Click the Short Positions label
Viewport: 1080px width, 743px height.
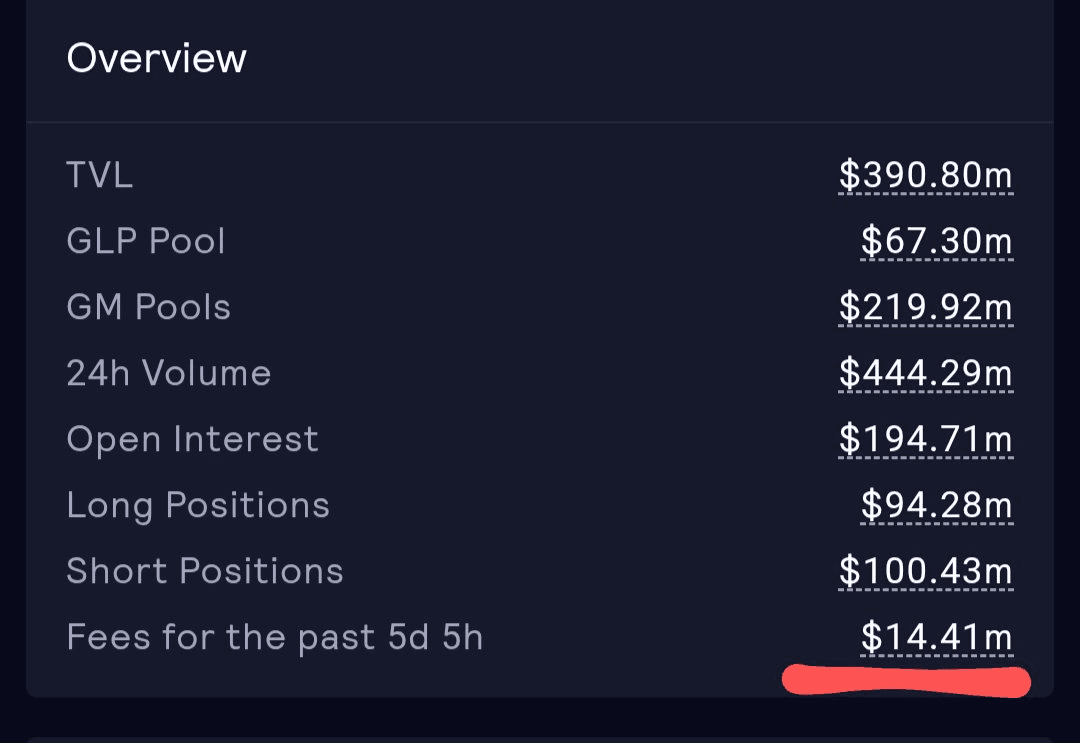point(205,572)
